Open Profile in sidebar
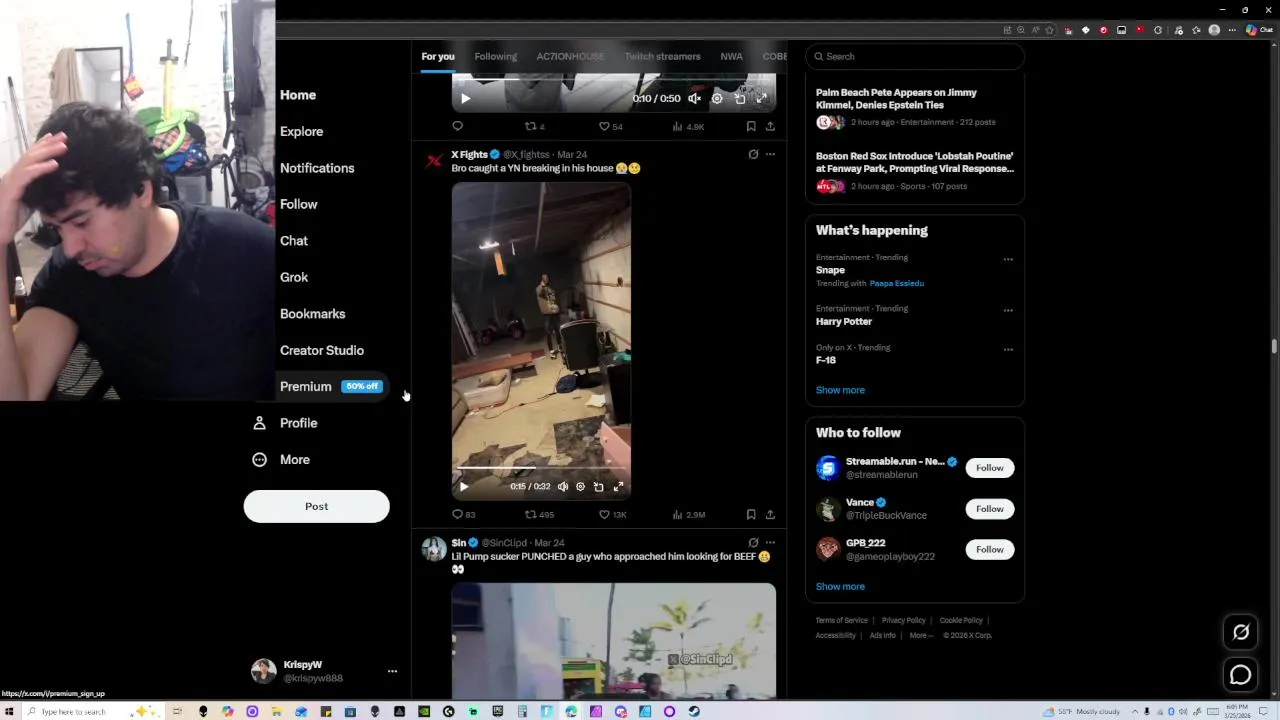The width and height of the screenshot is (1280, 720). point(285,423)
